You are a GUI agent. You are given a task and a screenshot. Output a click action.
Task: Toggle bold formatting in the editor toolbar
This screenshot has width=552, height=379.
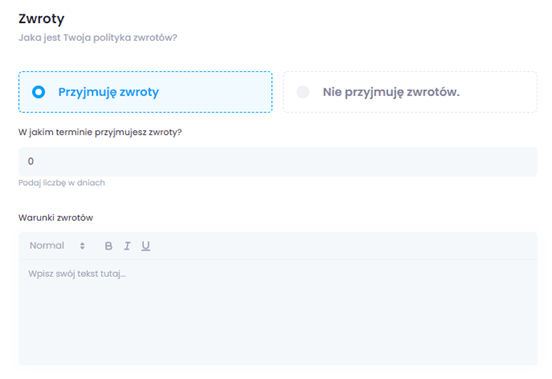tap(108, 246)
